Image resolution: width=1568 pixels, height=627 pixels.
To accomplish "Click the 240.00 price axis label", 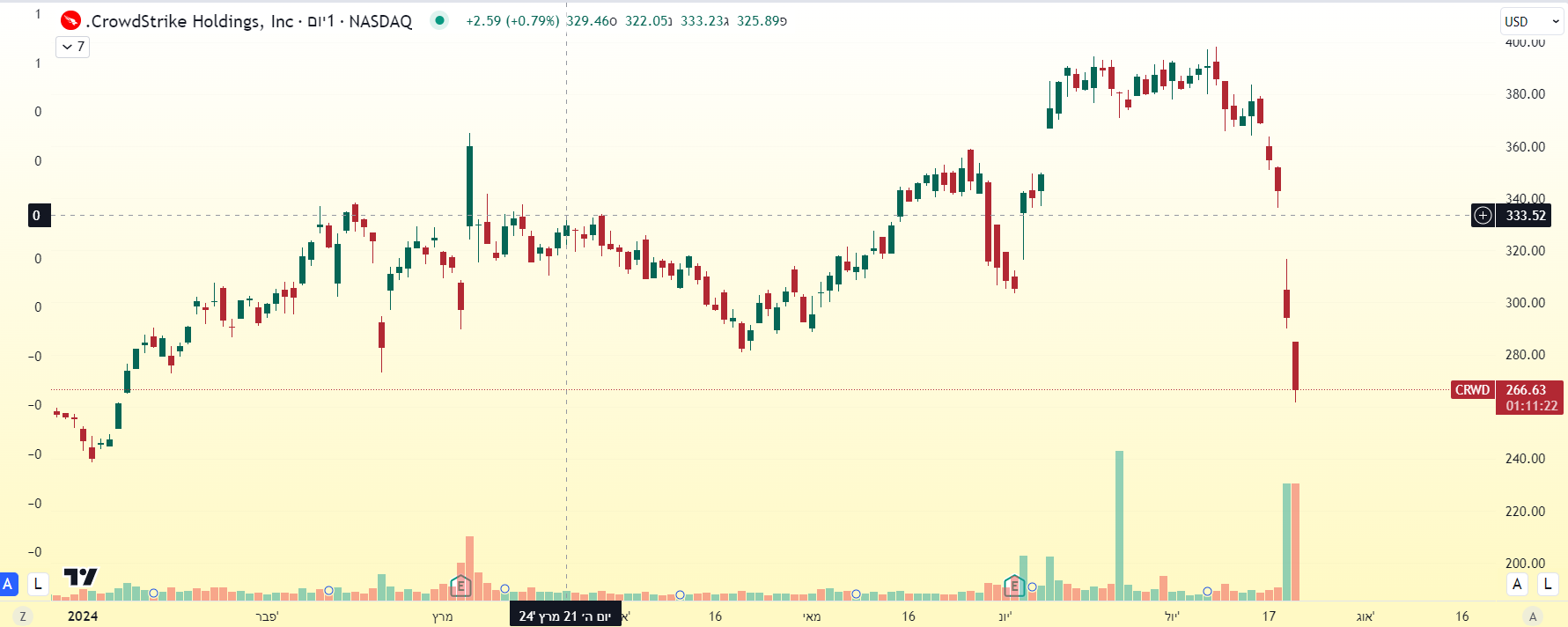I will point(1525,458).
